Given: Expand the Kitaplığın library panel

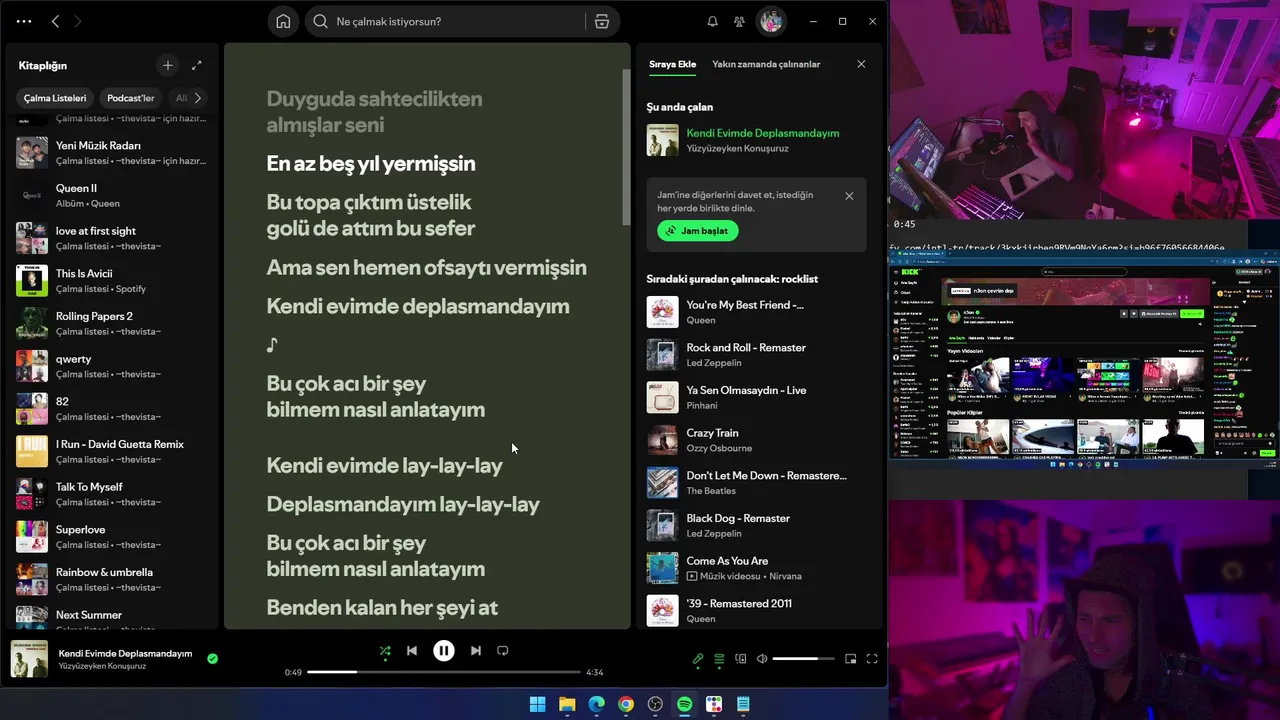Looking at the screenshot, I should click(x=196, y=65).
